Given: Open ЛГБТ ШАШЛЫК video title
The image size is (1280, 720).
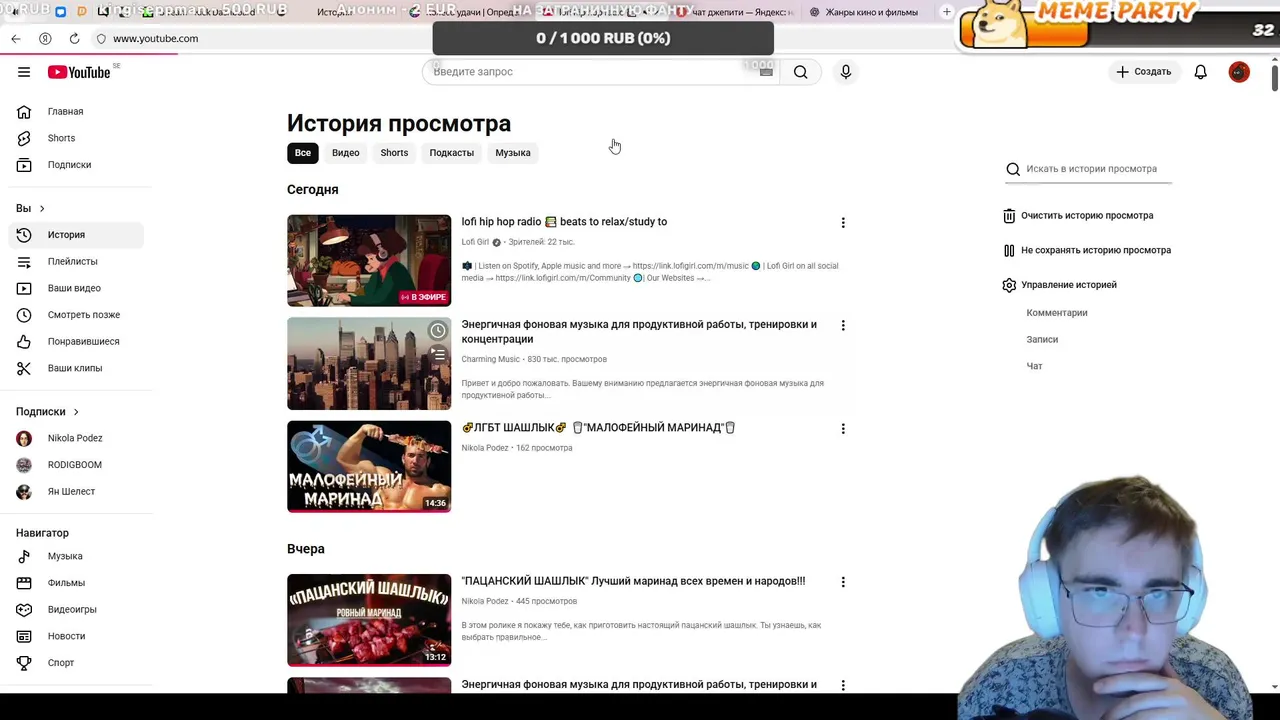Looking at the screenshot, I should [x=598, y=428].
